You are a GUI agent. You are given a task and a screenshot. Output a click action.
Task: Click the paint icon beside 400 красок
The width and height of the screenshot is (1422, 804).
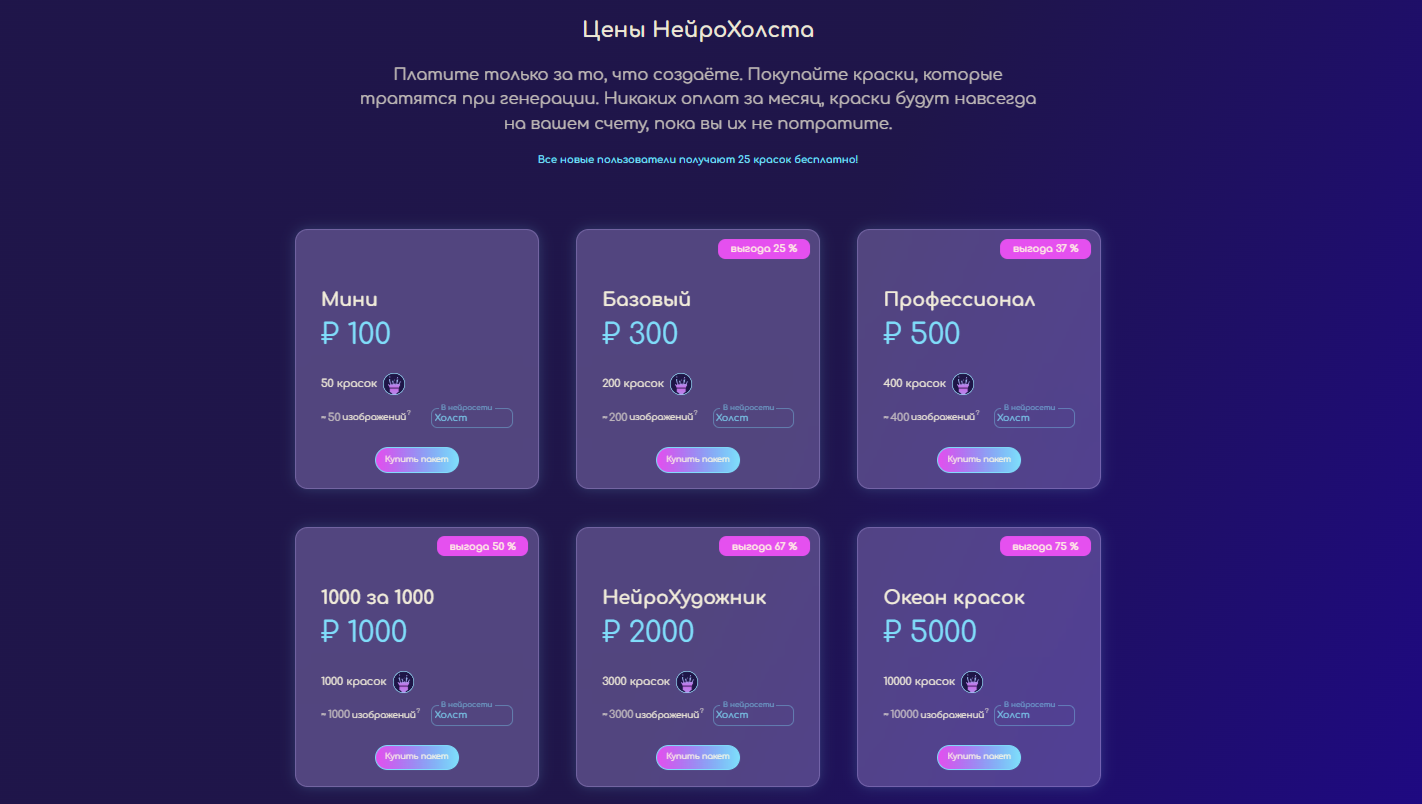(x=963, y=384)
